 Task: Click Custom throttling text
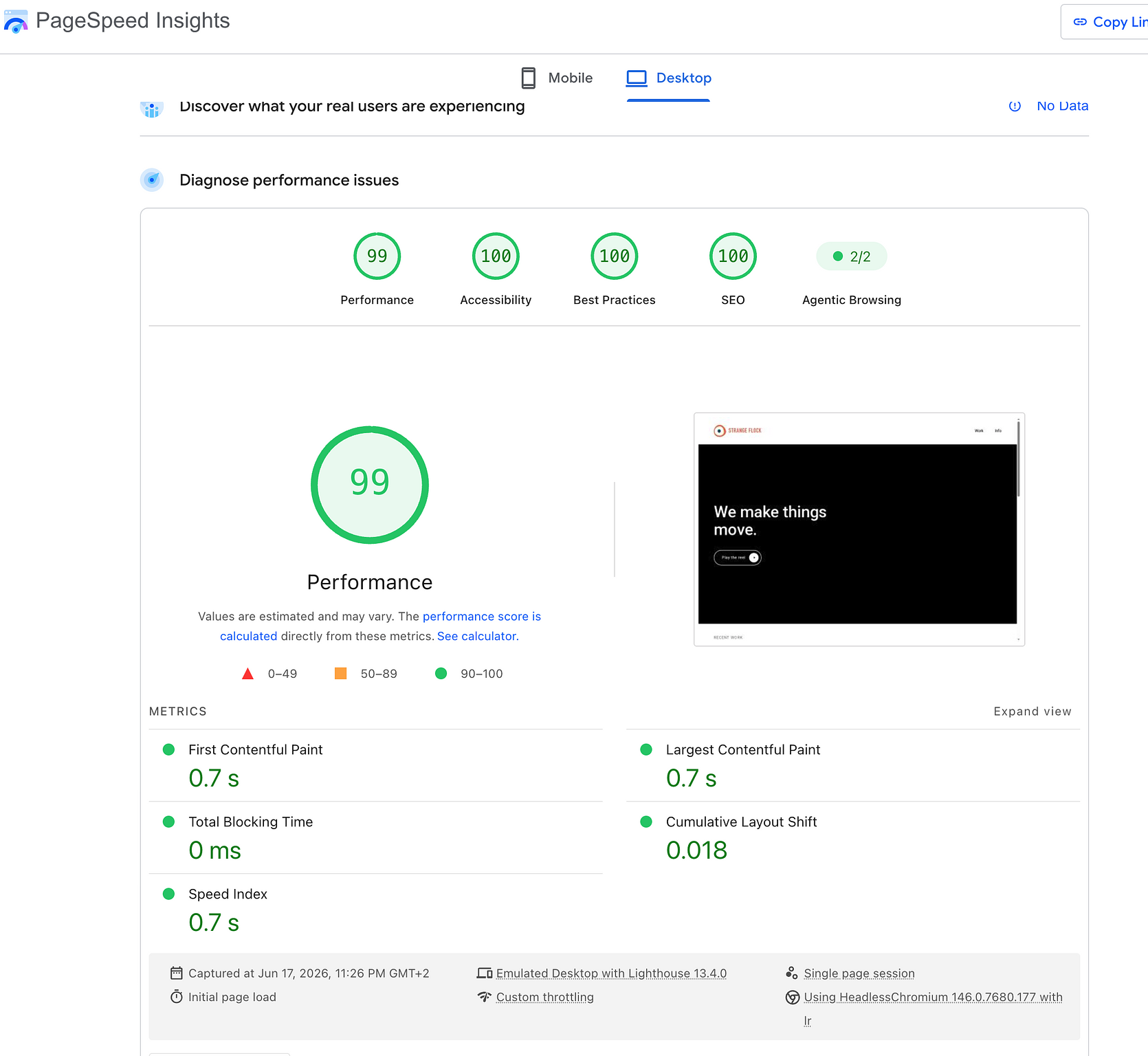click(x=544, y=997)
